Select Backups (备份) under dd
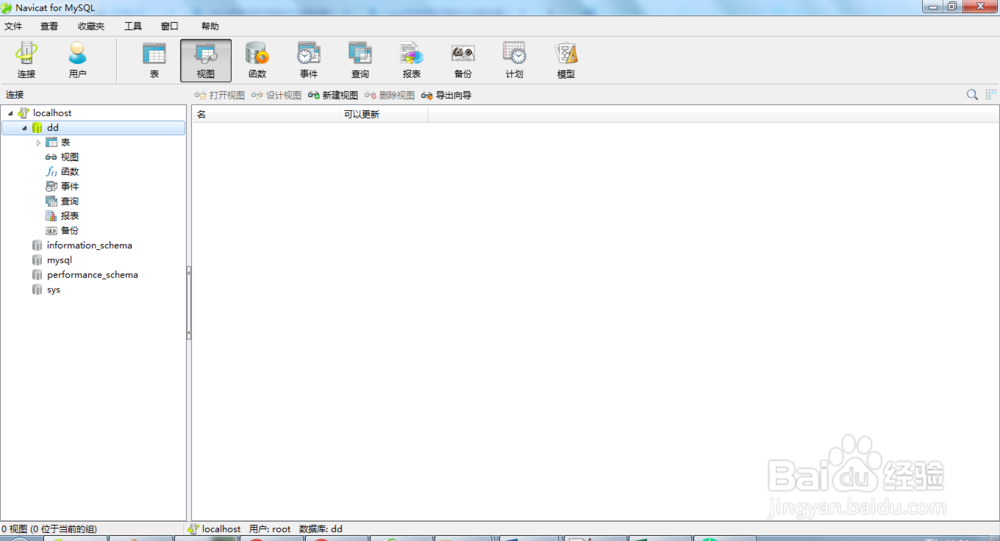 click(x=70, y=230)
